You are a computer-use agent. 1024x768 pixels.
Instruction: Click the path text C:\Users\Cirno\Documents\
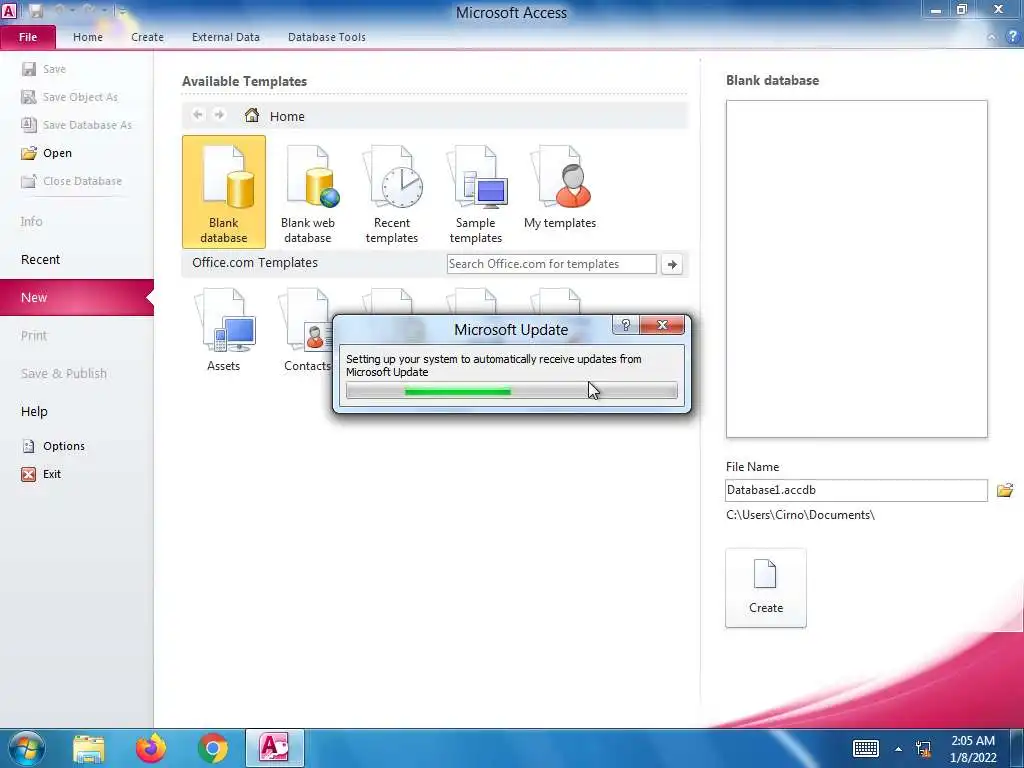pos(800,515)
